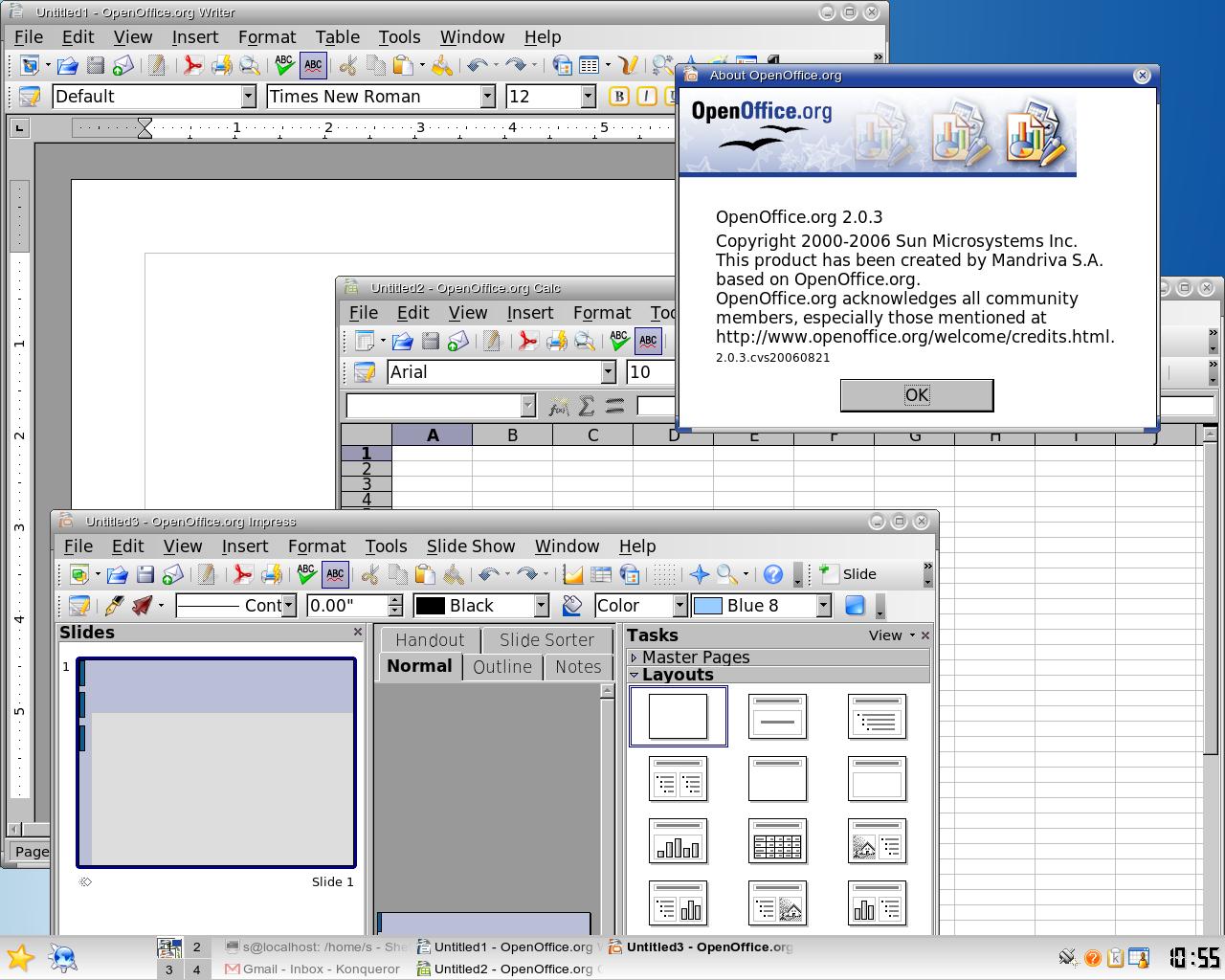Screen dimensions: 1225x980
Task: Insert a table using Writer's Table icon
Action: click(x=590, y=65)
